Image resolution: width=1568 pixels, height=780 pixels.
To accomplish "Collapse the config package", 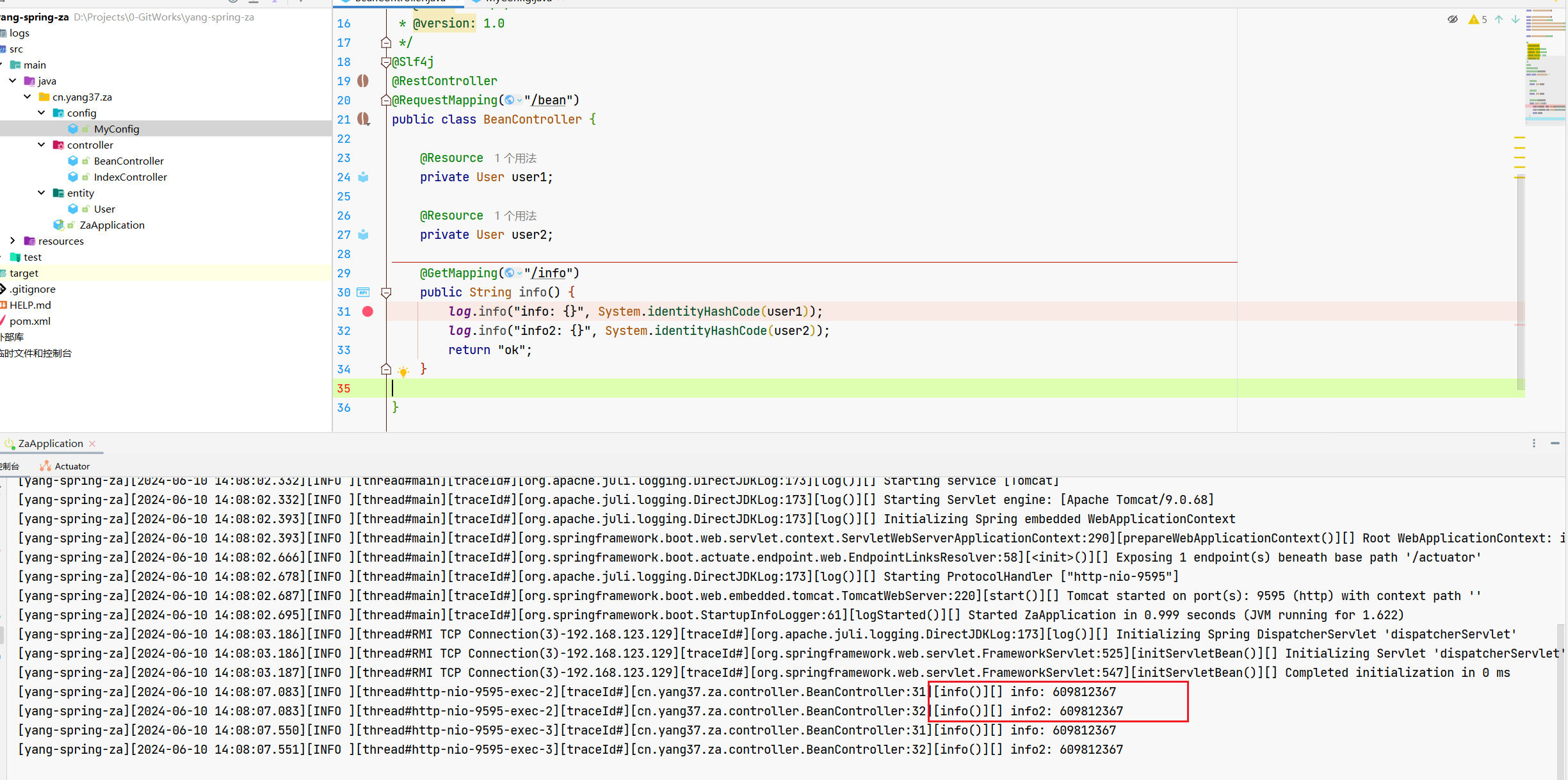I will [x=42, y=113].
